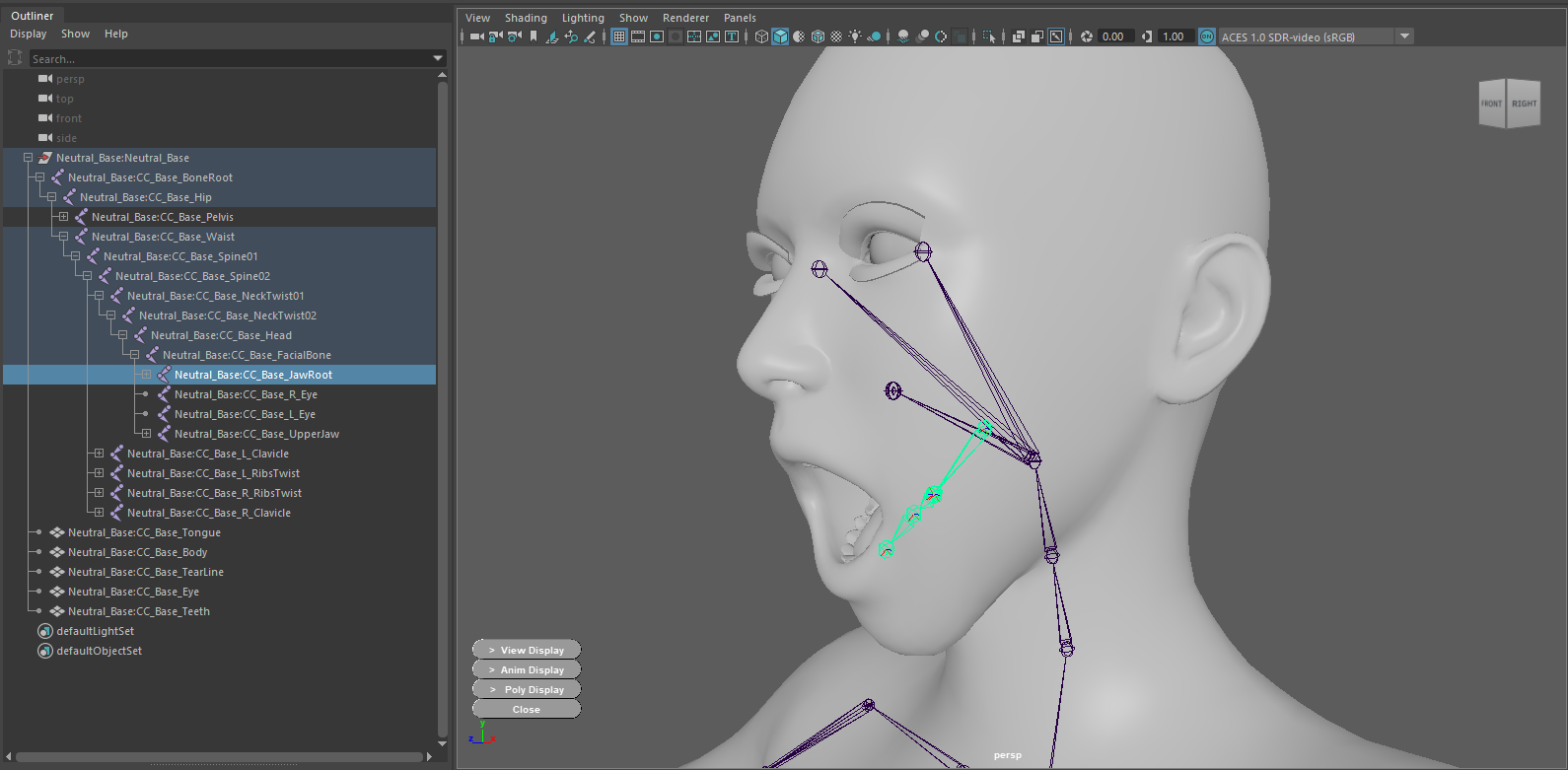Open the viewport Renderer menu
The height and width of the screenshot is (770, 1568).
click(x=685, y=18)
